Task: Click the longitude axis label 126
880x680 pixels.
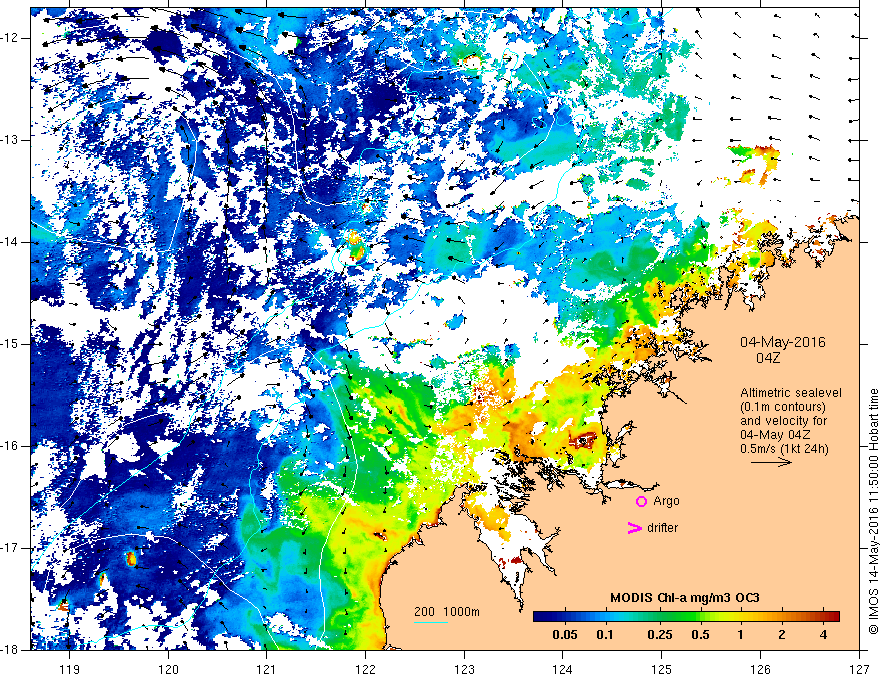Action: (760, 669)
